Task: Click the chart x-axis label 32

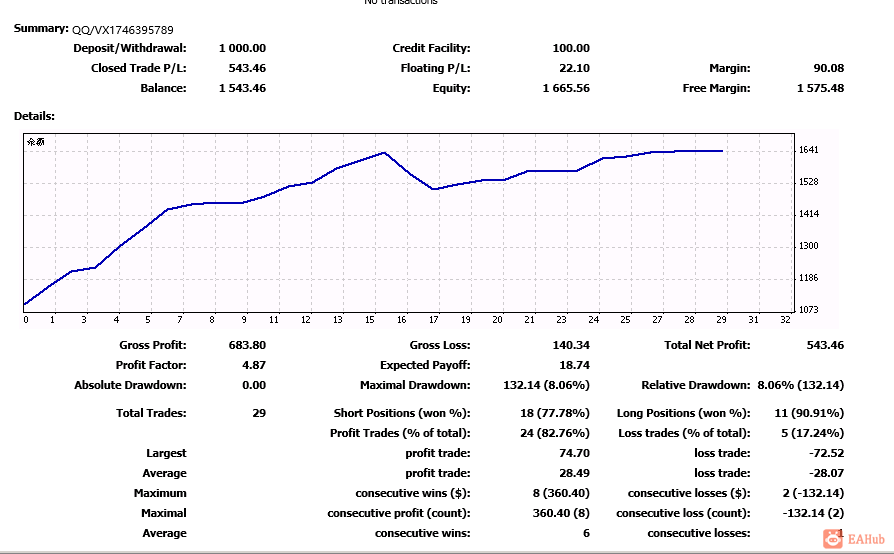Action: [785, 320]
